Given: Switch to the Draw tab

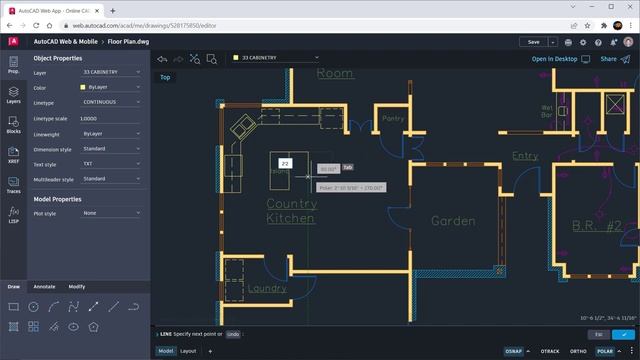Looking at the screenshot, I should [13, 287].
